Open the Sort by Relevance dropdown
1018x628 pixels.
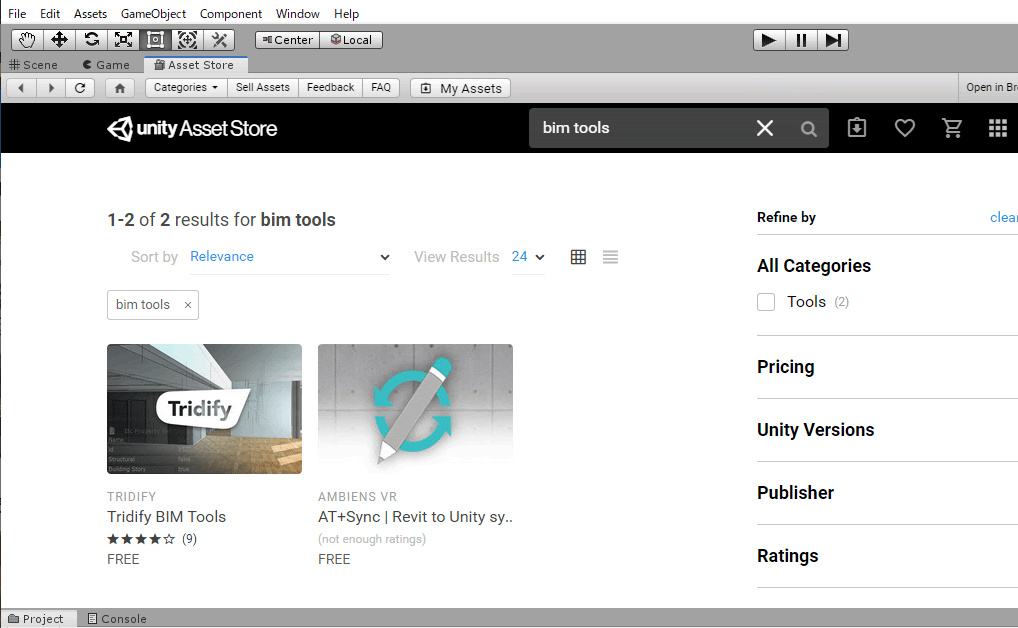point(290,257)
